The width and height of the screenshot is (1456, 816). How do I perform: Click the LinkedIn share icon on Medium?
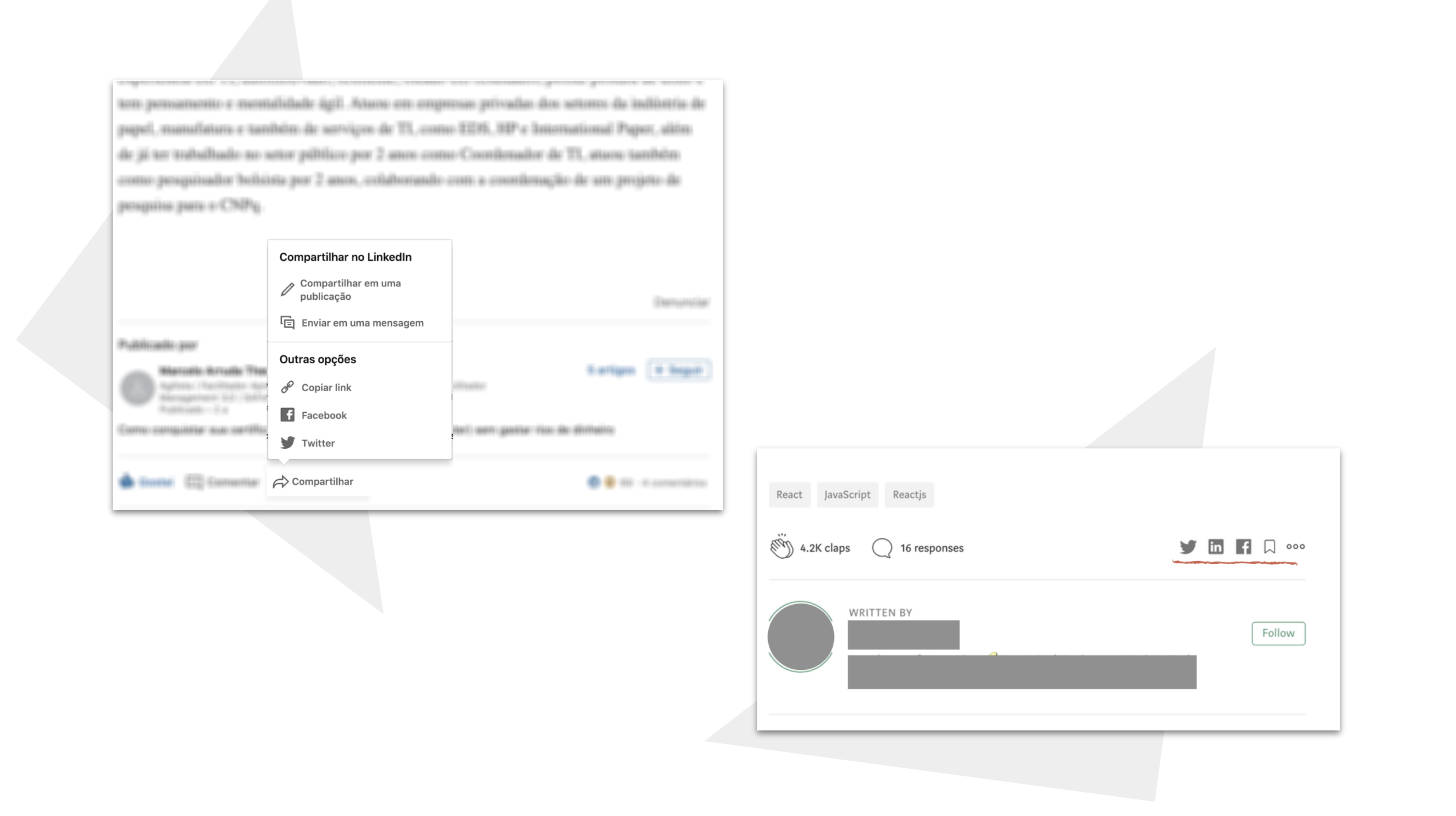pyautogui.click(x=1216, y=546)
